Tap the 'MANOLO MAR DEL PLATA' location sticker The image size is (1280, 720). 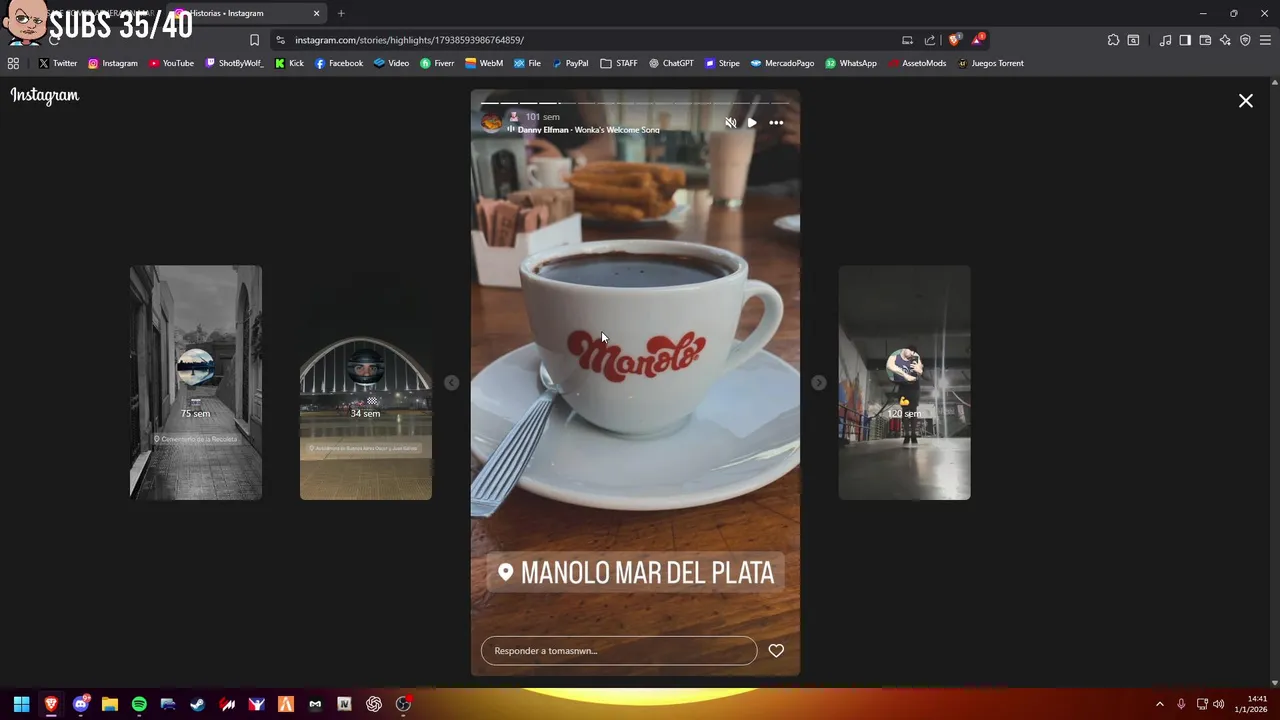tap(636, 573)
